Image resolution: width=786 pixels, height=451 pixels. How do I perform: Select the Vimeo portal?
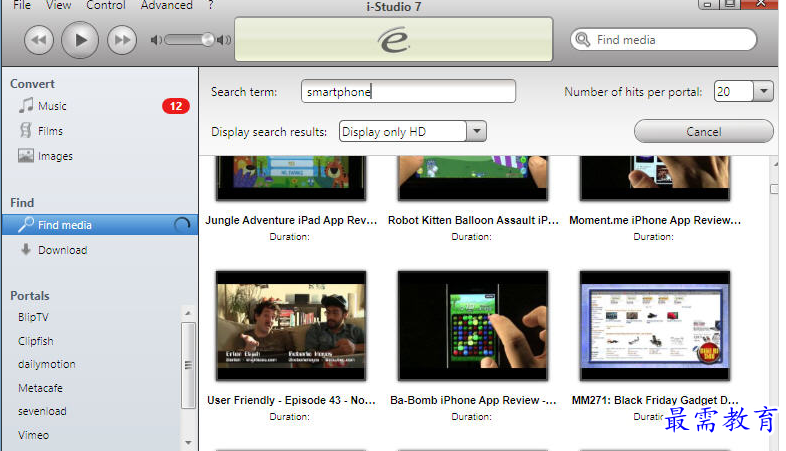click(x=34, y=435)
